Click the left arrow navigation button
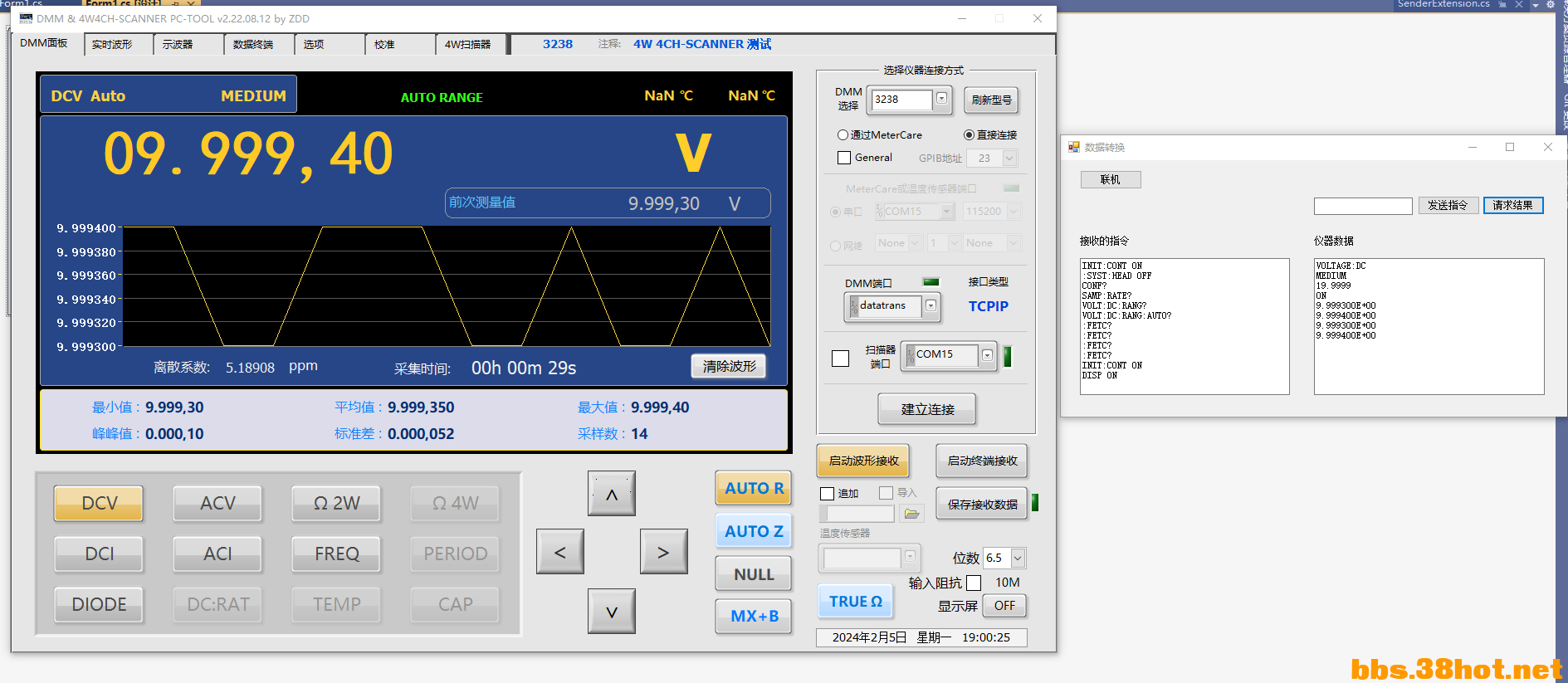Image resolution: width=1568 pixels, height=683 pixels. point(560,552)
